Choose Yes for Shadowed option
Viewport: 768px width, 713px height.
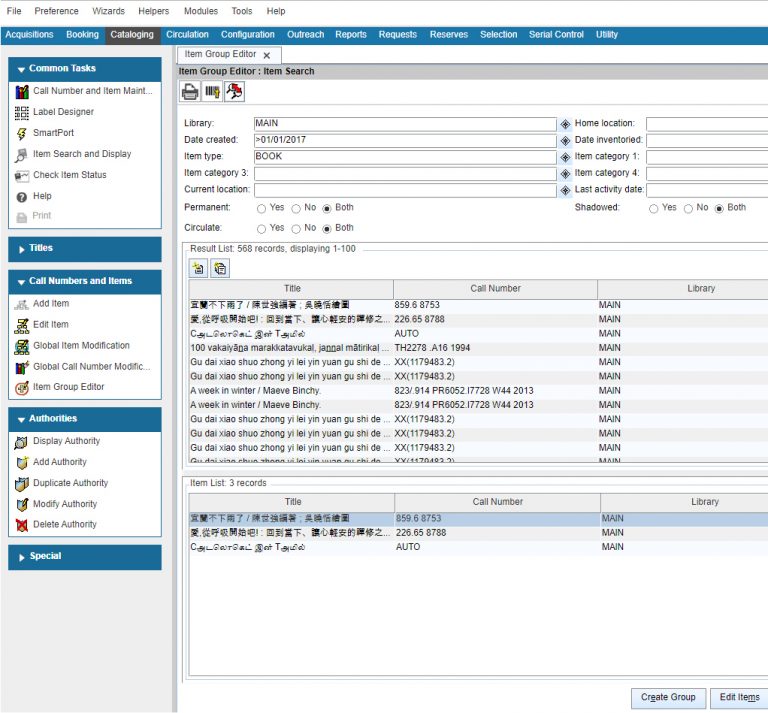coord(654,208)
